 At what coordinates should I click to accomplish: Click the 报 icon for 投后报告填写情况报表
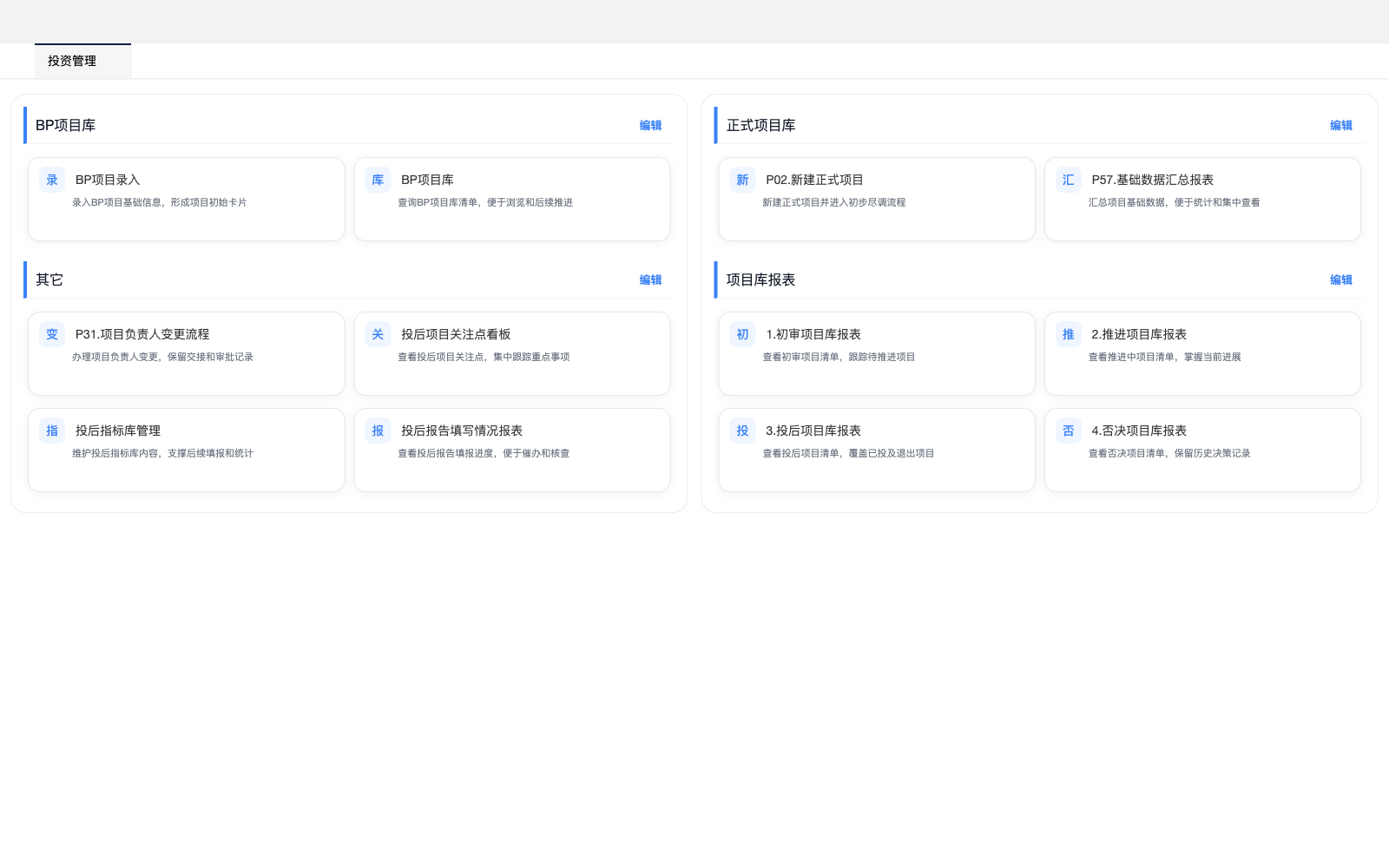pos(378,431)
